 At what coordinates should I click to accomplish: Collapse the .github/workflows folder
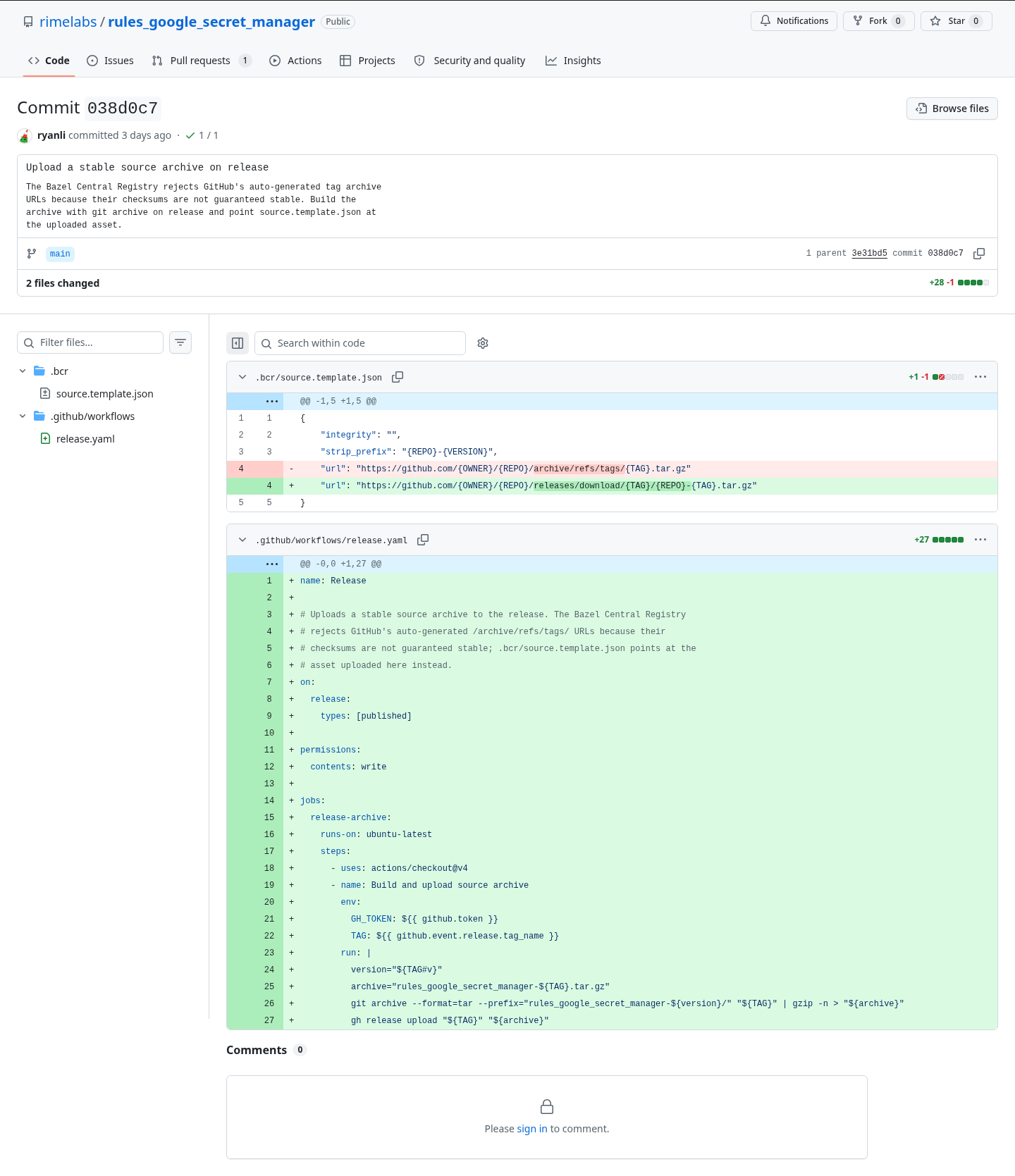(x=23, y=416)
